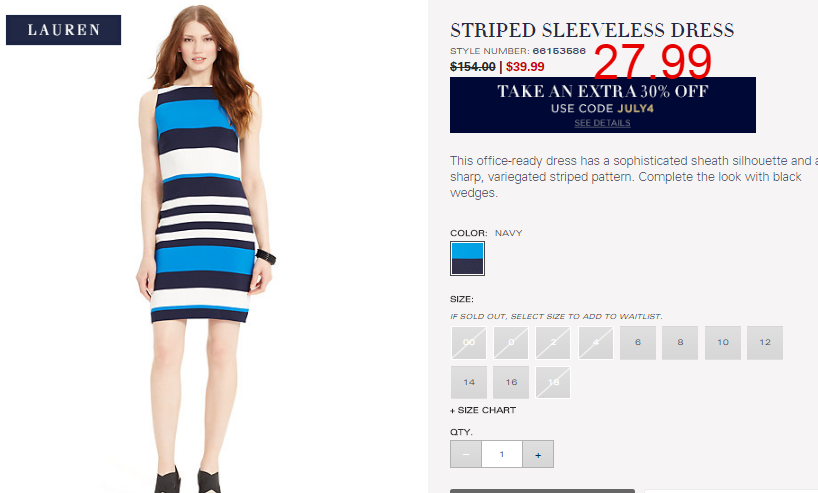Select sold-out size 2 for waitlist
This screenshot has height=493, width=818.
tap(553, 343)
